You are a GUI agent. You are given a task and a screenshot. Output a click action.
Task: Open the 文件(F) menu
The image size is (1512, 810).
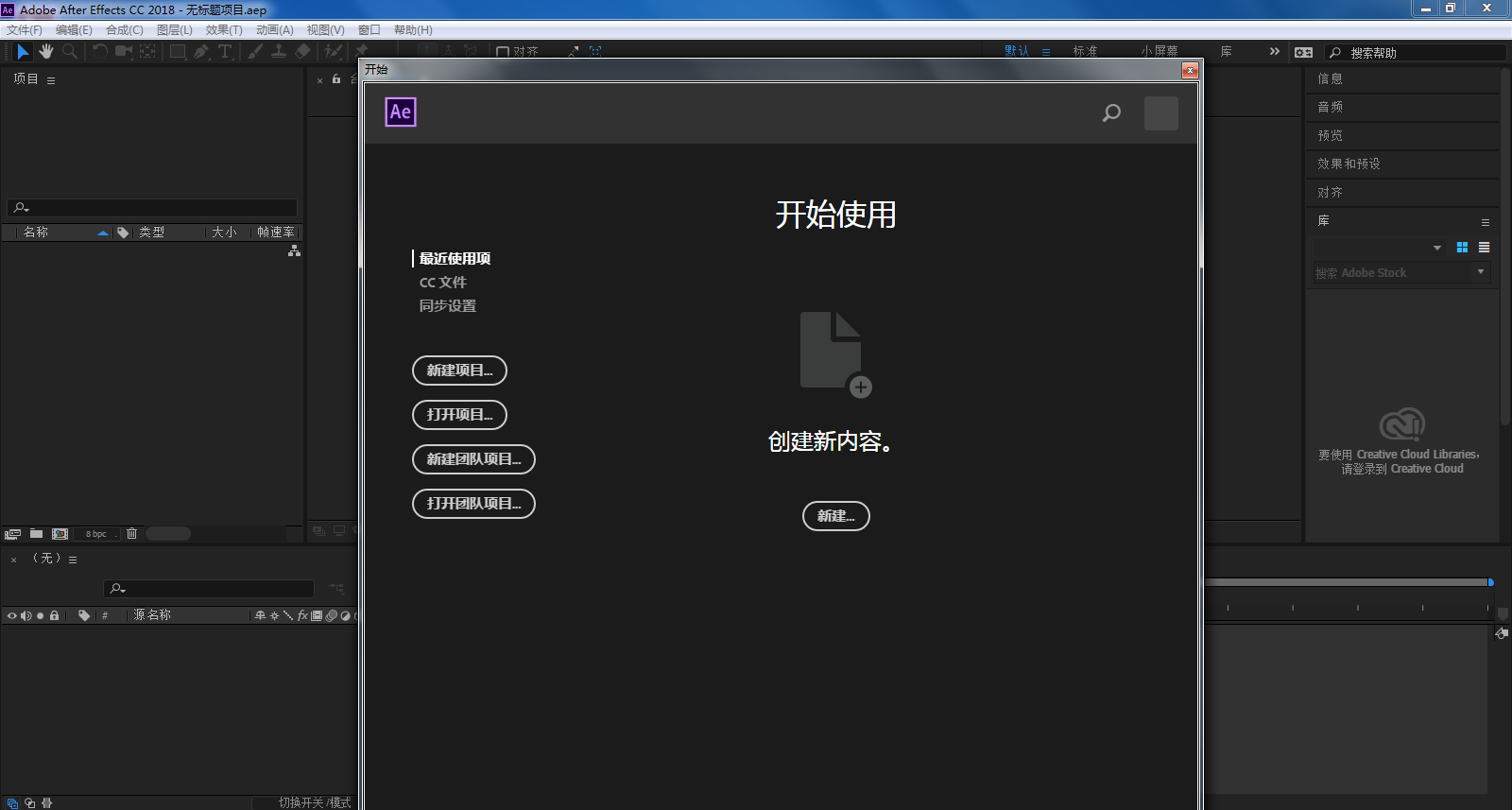point(25,30)
